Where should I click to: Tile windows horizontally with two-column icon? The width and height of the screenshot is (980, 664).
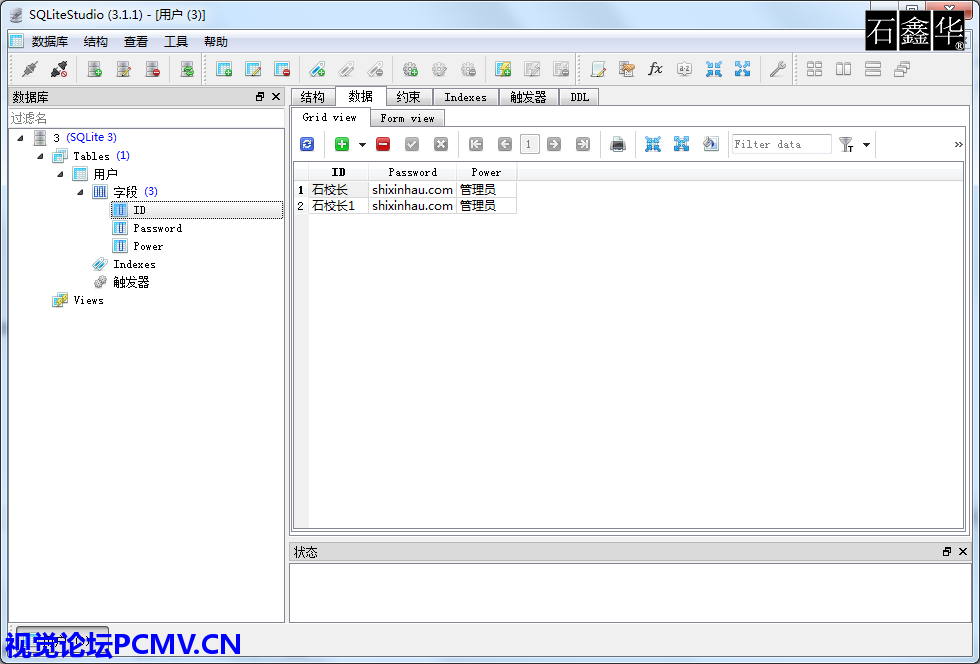pos(844,69)
